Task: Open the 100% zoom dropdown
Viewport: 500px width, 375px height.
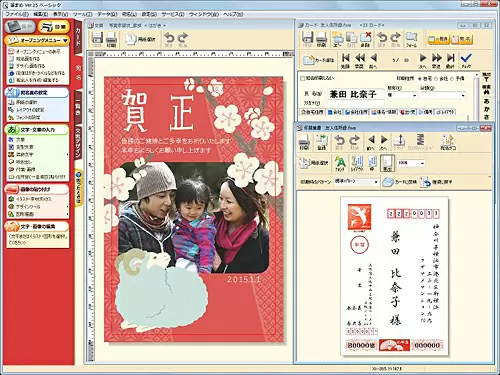Action: (411, 163)
